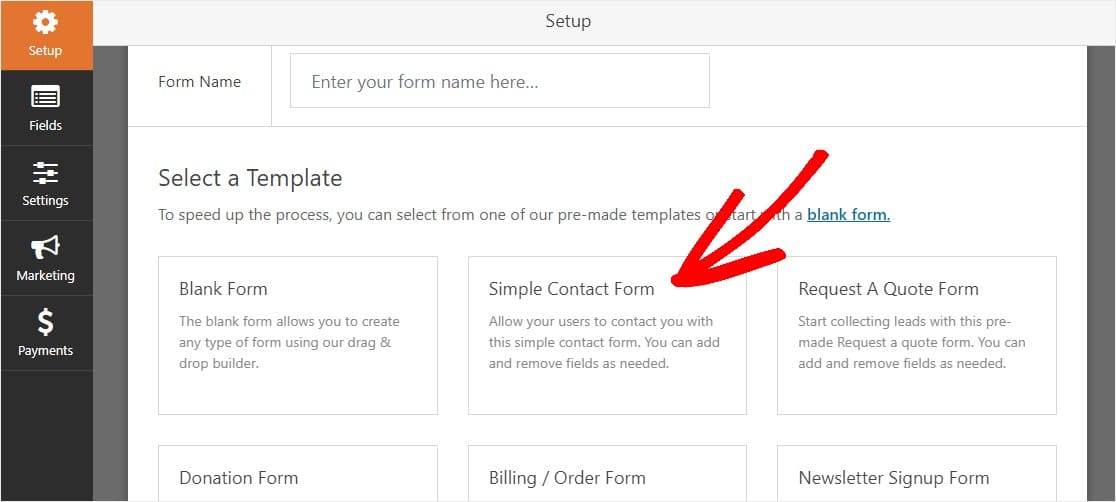Follow the blank form link
Viewport: 1116px width, 502px height.
coord(848,214)
